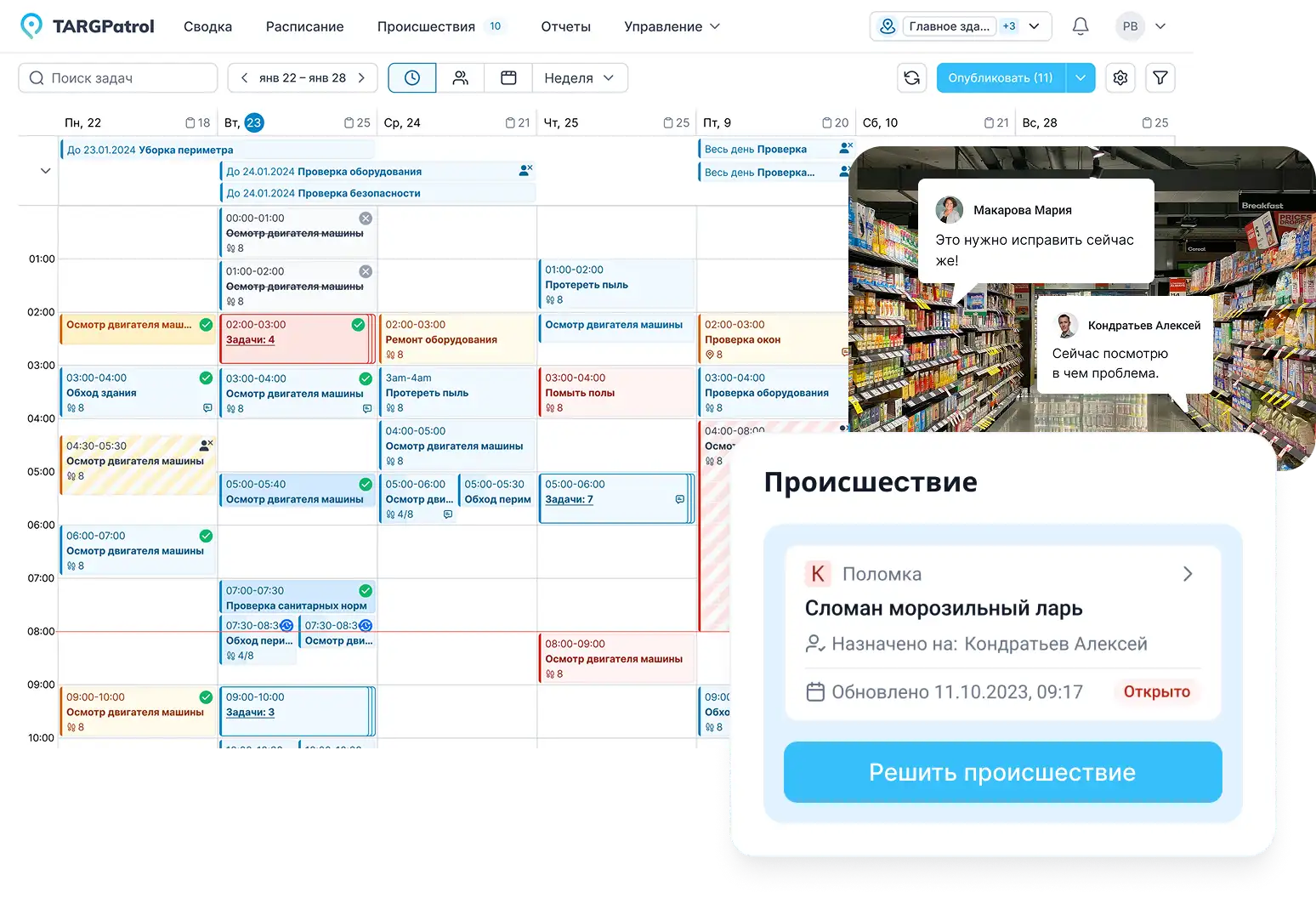1316x898 pixels.
Task: Toggle checkmark on Monday 02:00 Осмотр двигателя
Action: pos(206,325)
